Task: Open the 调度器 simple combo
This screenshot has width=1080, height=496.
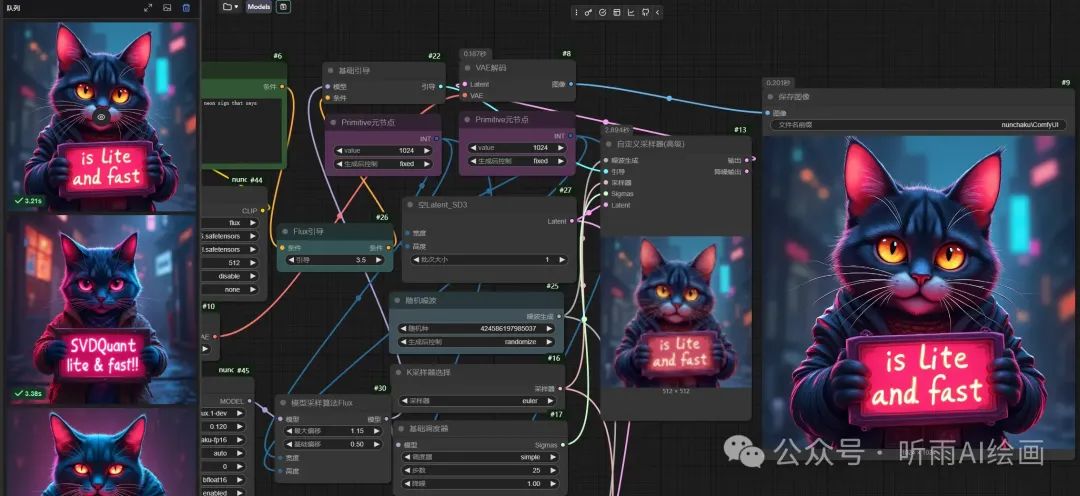Action: pyautogui.click(x=482, y=457)
